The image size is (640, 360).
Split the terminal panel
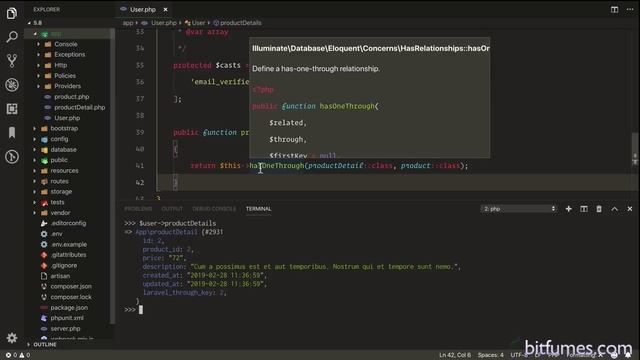tap(584, 209)
